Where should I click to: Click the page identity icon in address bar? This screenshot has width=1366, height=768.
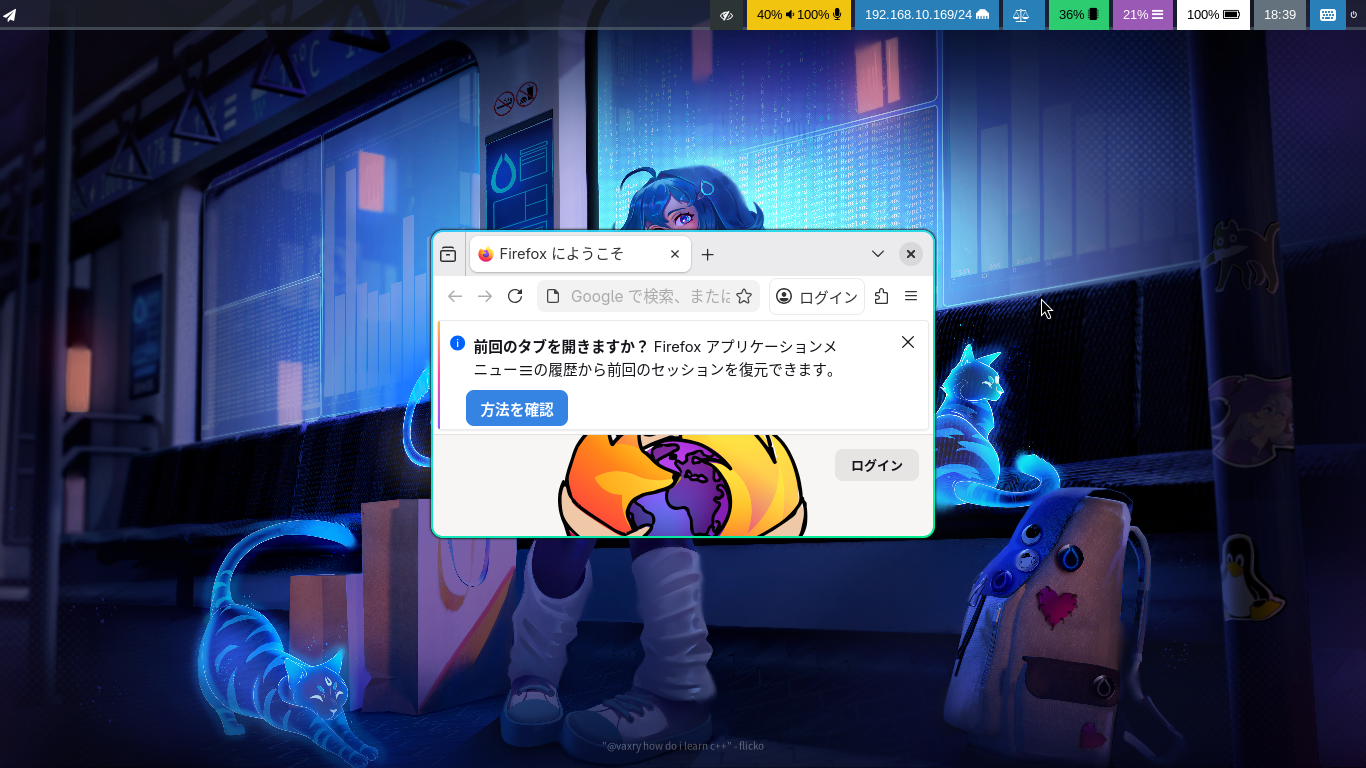[x=553, y=296]
